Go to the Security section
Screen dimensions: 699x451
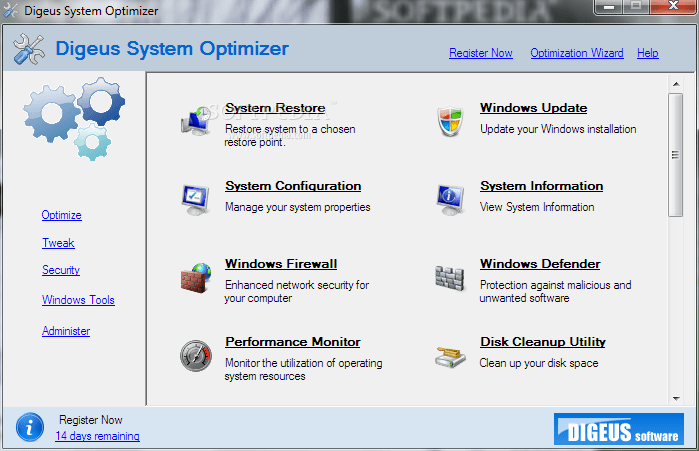(x=61, y=270)
